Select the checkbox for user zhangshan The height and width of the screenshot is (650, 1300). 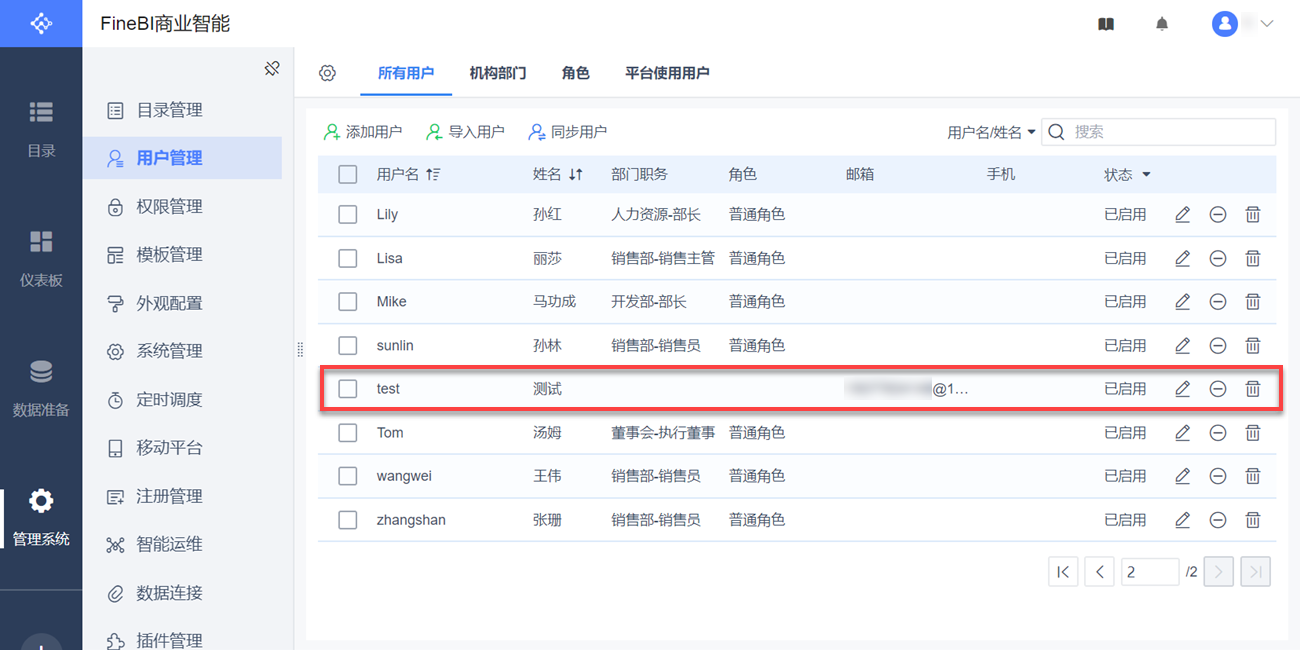[x=348, y=520]
